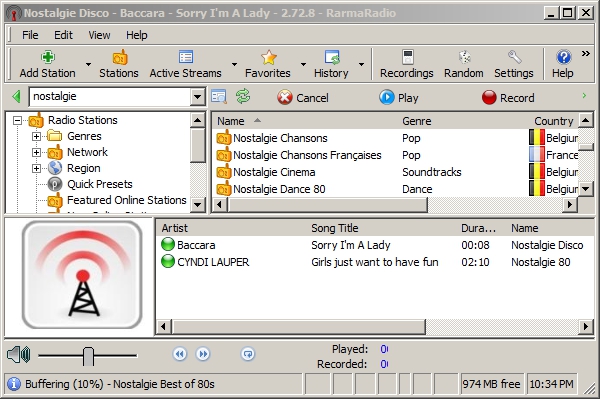Click the station list horizontal scrollbar thumb
The image size is (600, 399).
328,205
